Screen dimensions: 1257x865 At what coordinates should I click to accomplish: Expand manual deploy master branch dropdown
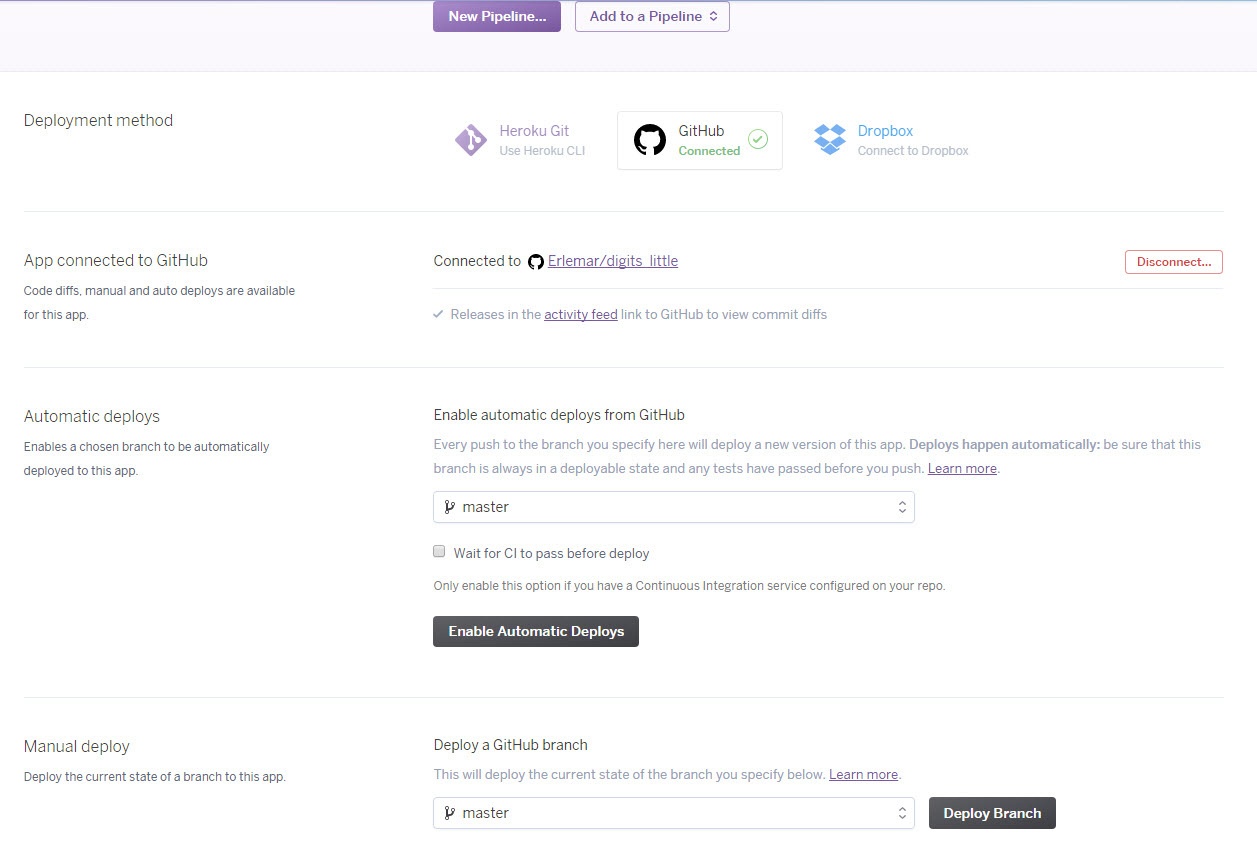673,813
